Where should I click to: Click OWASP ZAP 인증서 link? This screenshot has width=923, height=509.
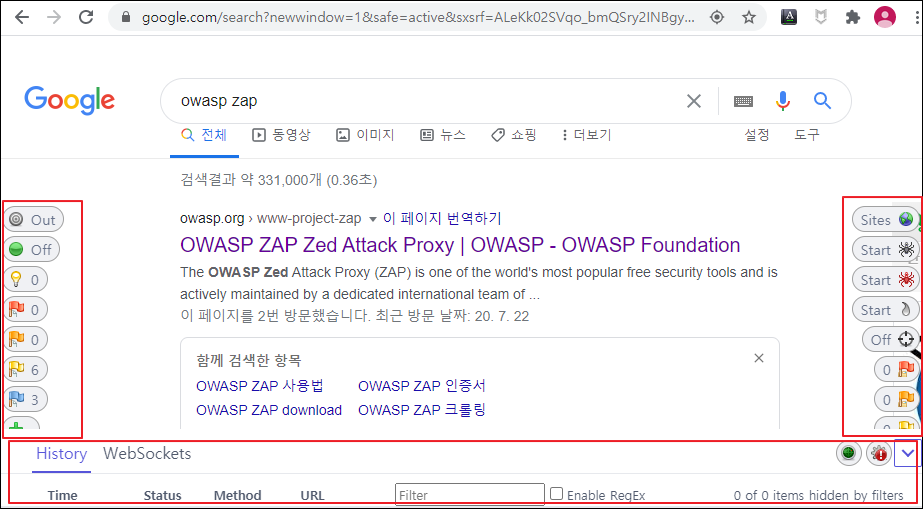click(421, 386)
